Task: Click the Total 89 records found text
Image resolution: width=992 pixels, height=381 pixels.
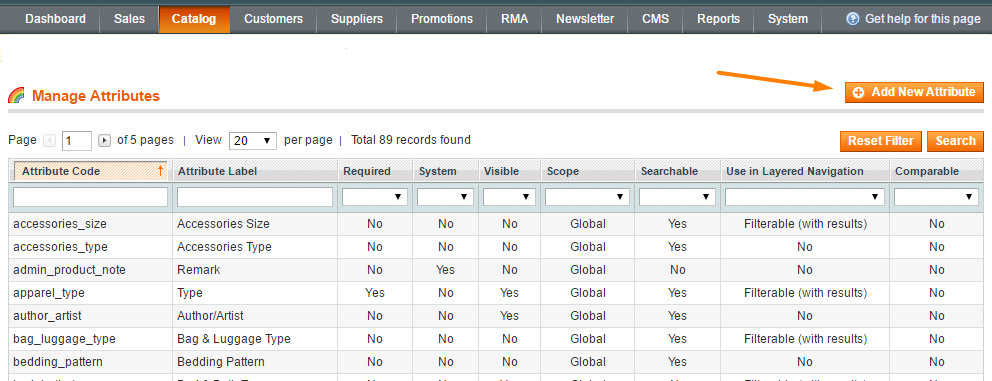Action: pos(411,140)
